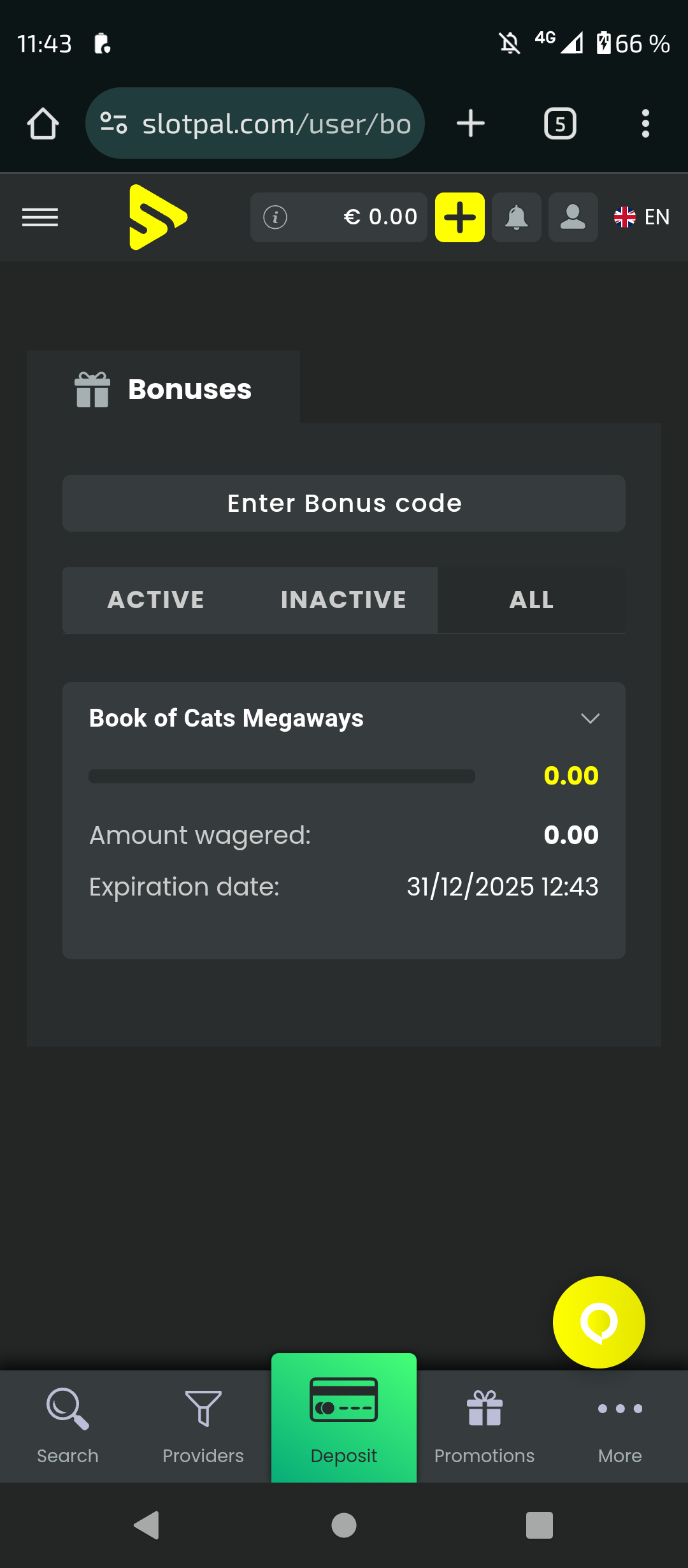Open the yellow live chat bubble
Screen dimensions: 688x1568
pyautogui.click(x=599, y=1322)
